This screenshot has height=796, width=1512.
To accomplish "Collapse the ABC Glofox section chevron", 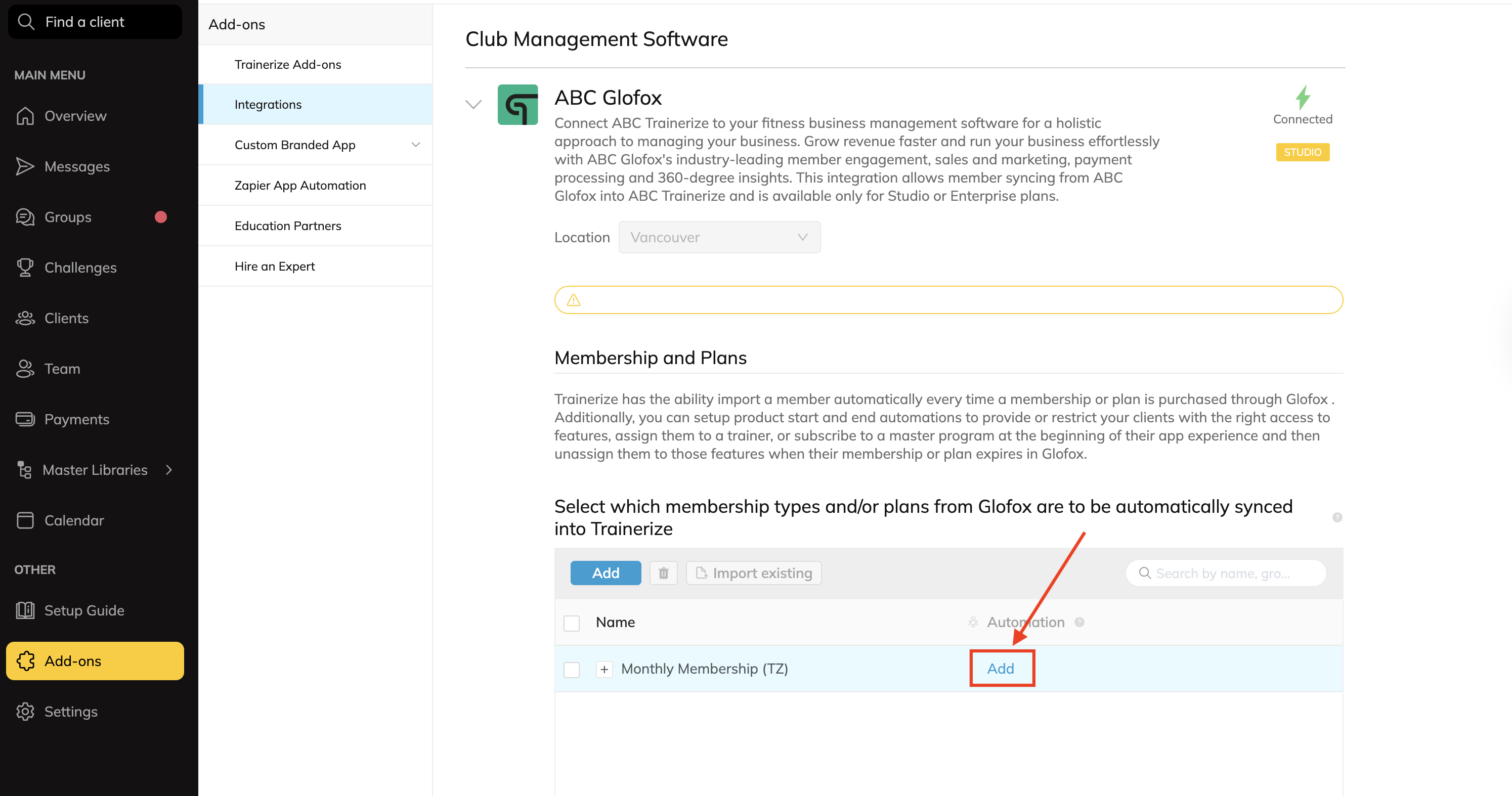I will 473,104.
